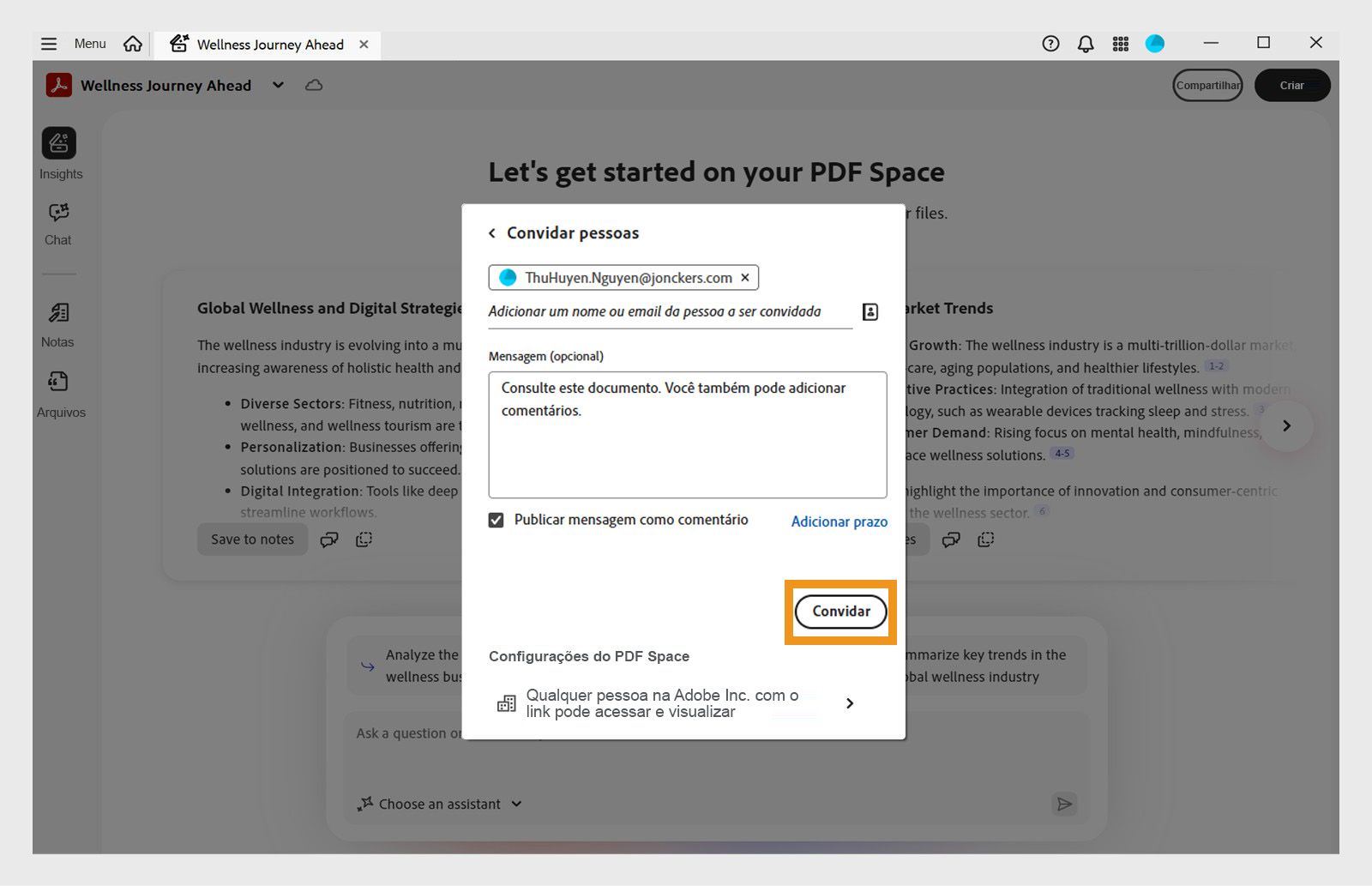1372x886 pixels.
Task: Click the Adicionar prazo link
Action: click(839, 521)
